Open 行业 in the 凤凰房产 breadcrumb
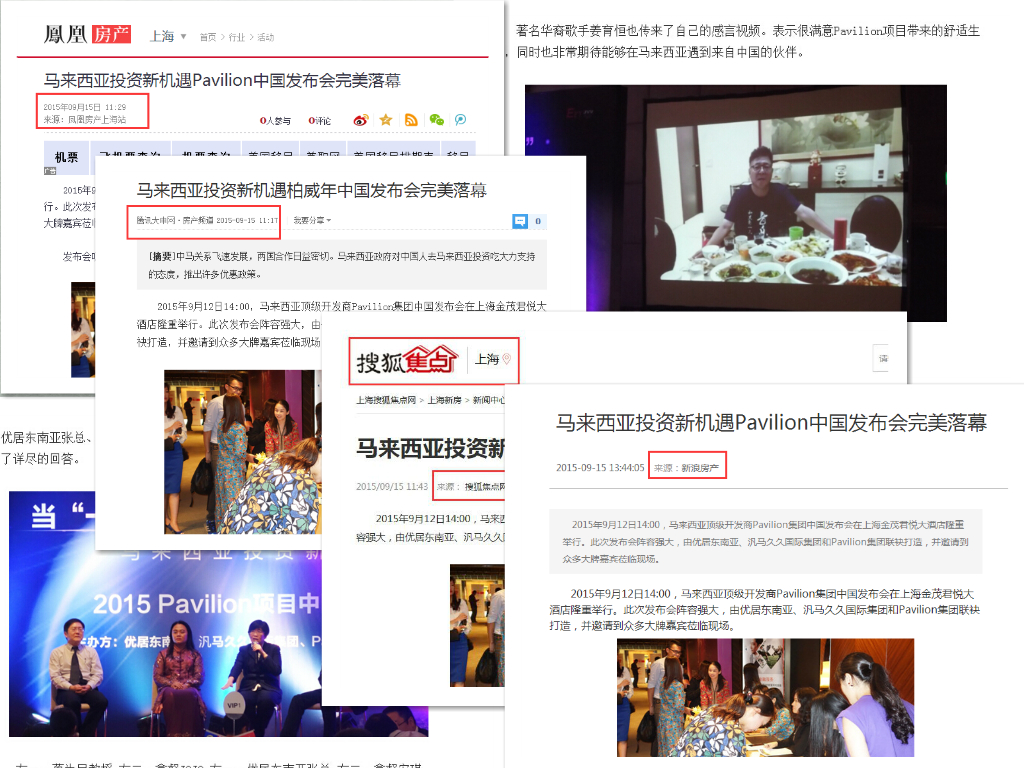 click(x=236, y=37)
